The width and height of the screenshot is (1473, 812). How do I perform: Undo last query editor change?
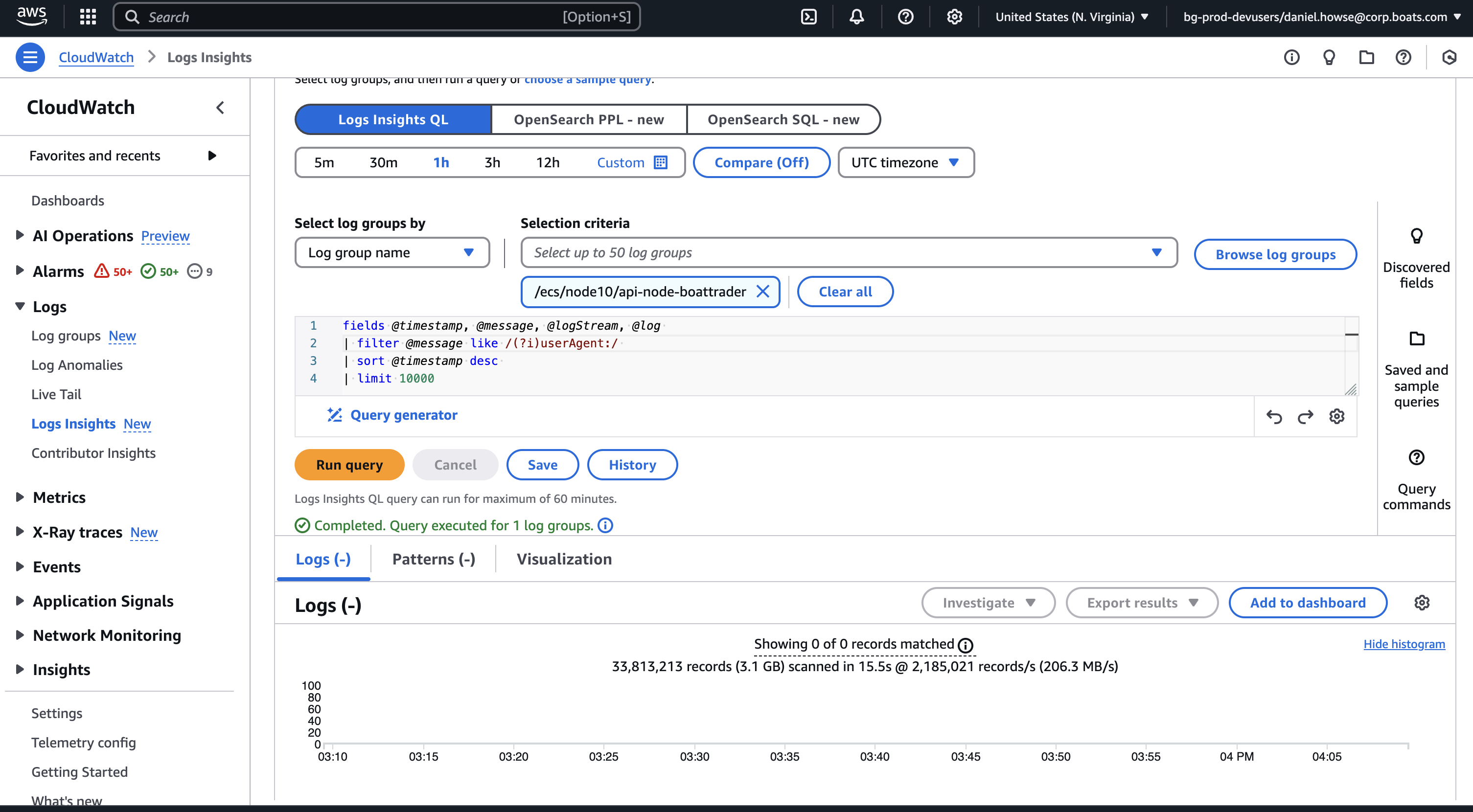1273,417
